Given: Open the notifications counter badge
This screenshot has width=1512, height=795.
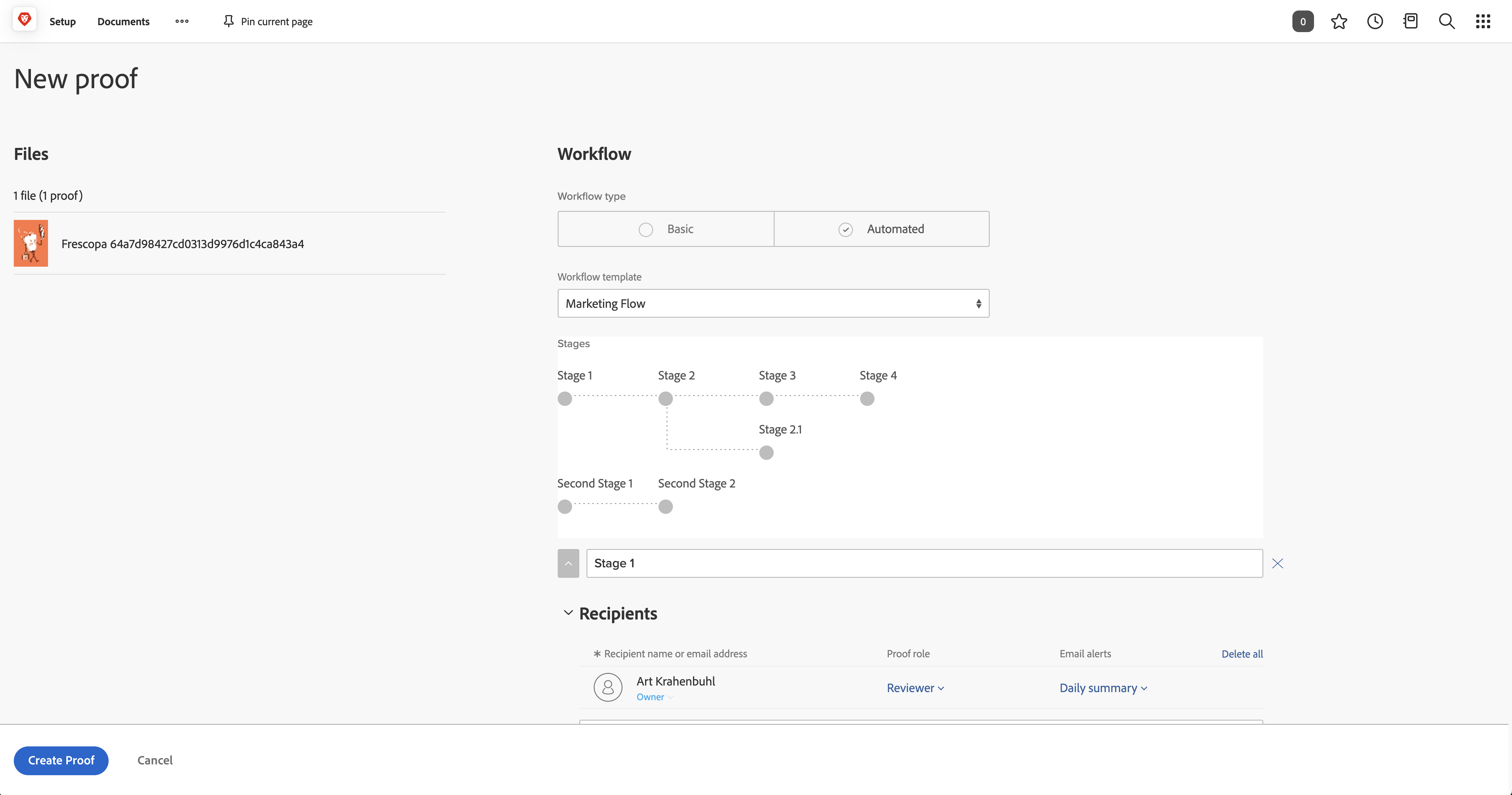Looking at the screenshot, I should 1303,21.
